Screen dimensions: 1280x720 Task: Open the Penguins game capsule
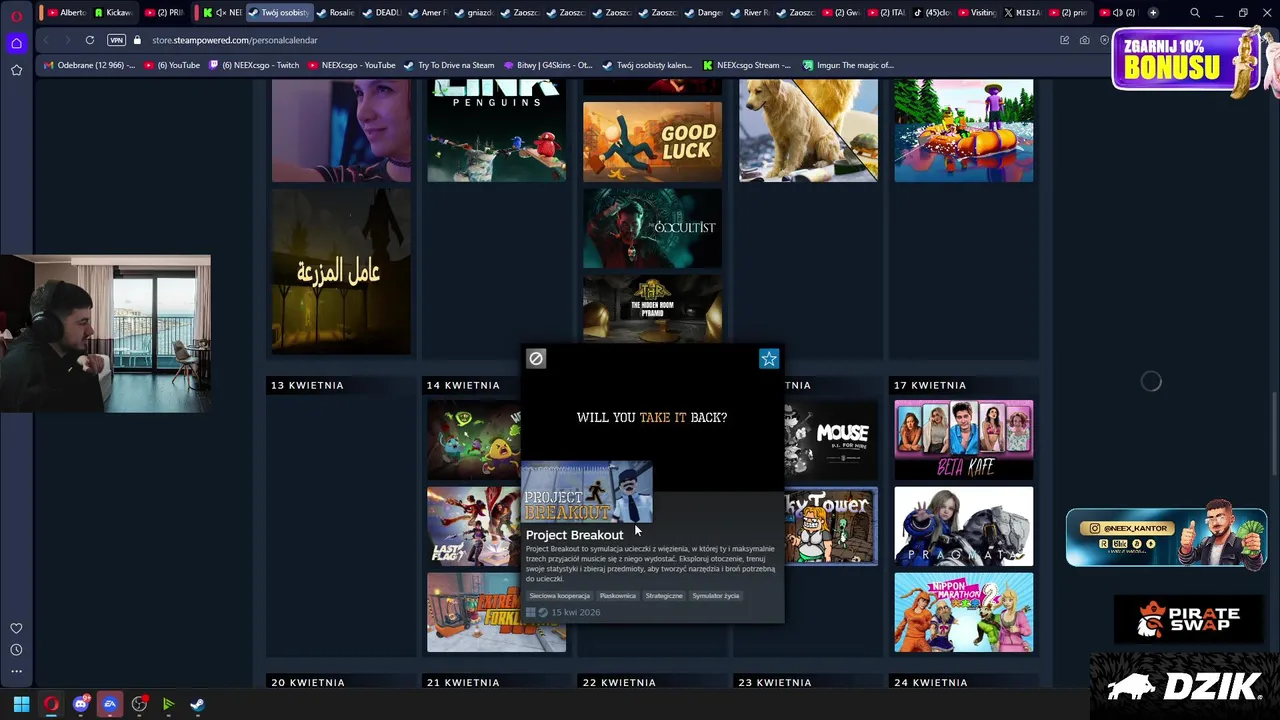[496, 131]
